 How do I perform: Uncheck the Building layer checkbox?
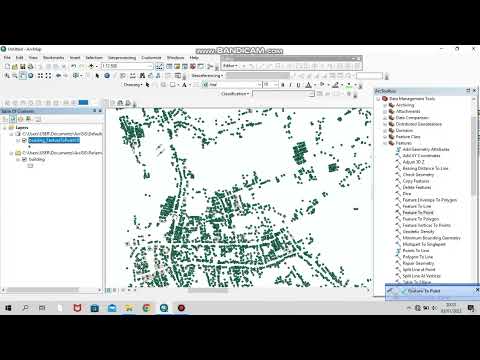pos(24,159)
